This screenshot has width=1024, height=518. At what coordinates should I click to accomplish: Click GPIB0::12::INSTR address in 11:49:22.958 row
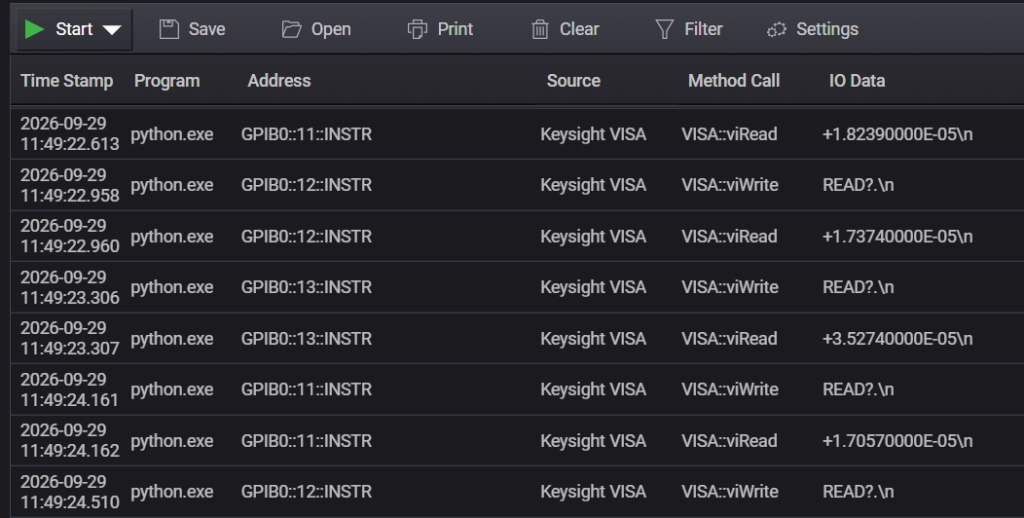coord(306,186)
